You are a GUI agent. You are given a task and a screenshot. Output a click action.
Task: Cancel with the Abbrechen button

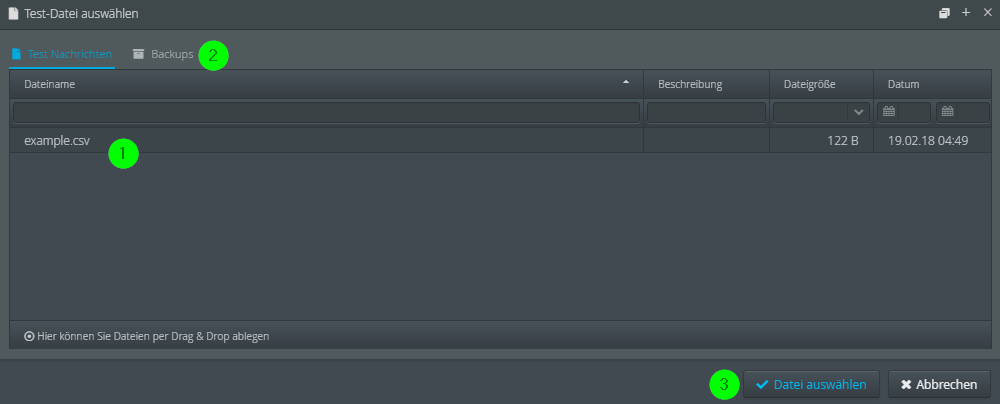coord(939,384)
